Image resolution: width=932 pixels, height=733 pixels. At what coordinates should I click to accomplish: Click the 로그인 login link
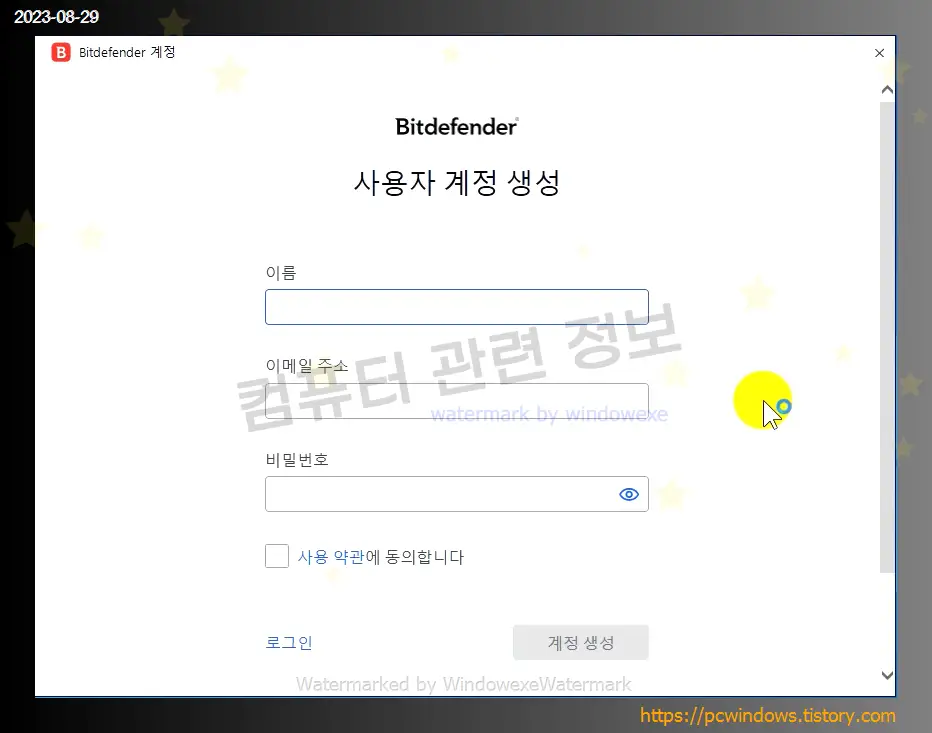pos(289,642)
